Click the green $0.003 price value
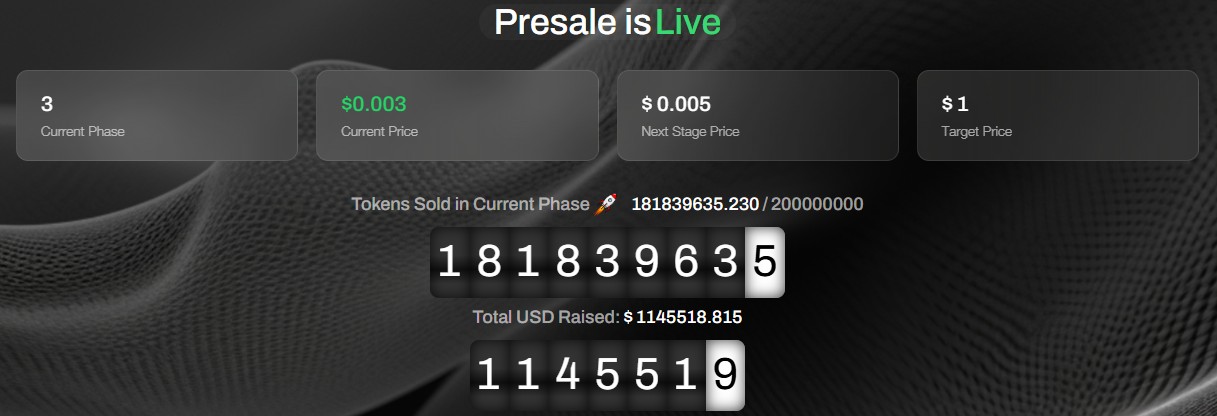 pyautogui.click(x=374, y=104)
